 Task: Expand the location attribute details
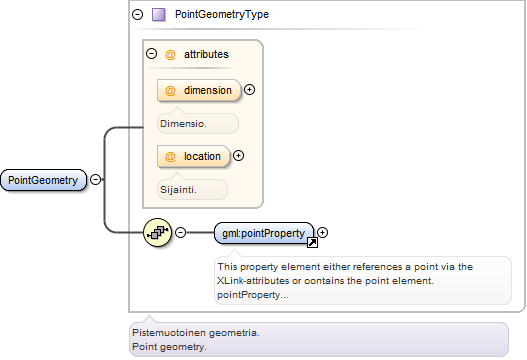point(238,156)
